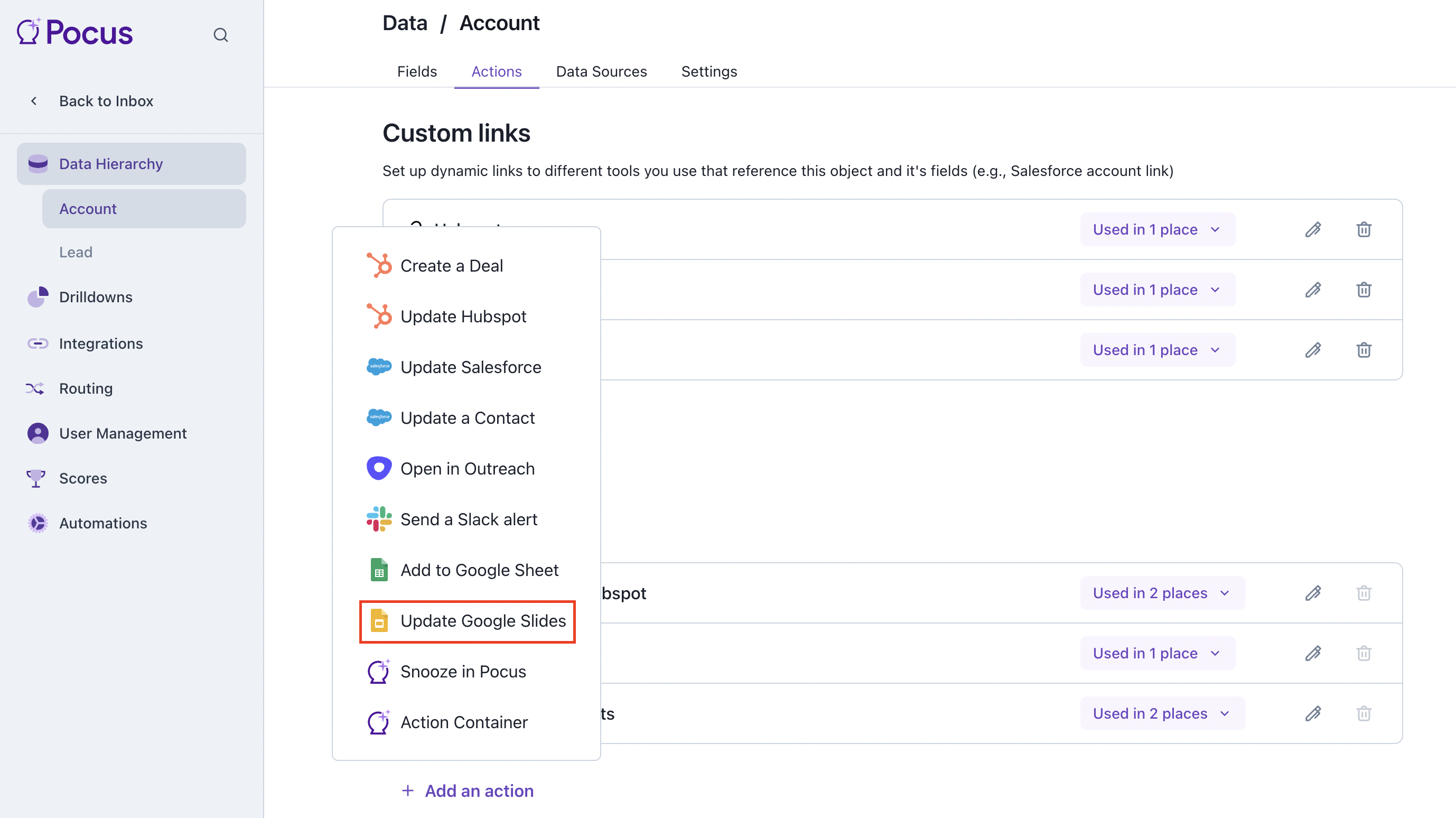This screenshot has height=818, width=1456.
Task: Go Back to Inbox
Action: coord(106,100)
